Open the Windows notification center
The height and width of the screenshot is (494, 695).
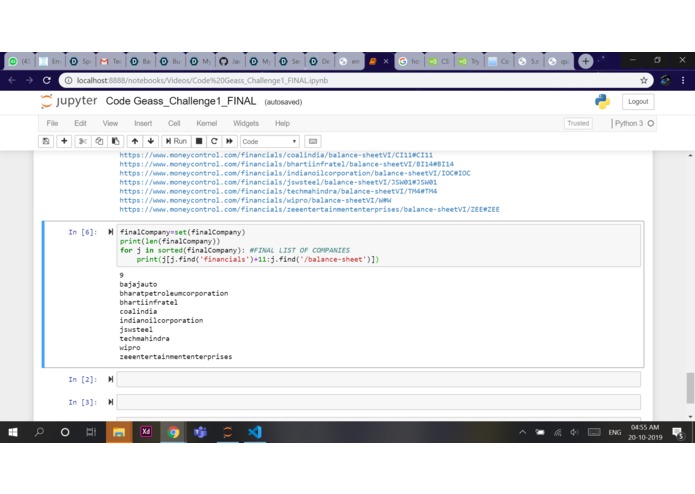[678, 432]
